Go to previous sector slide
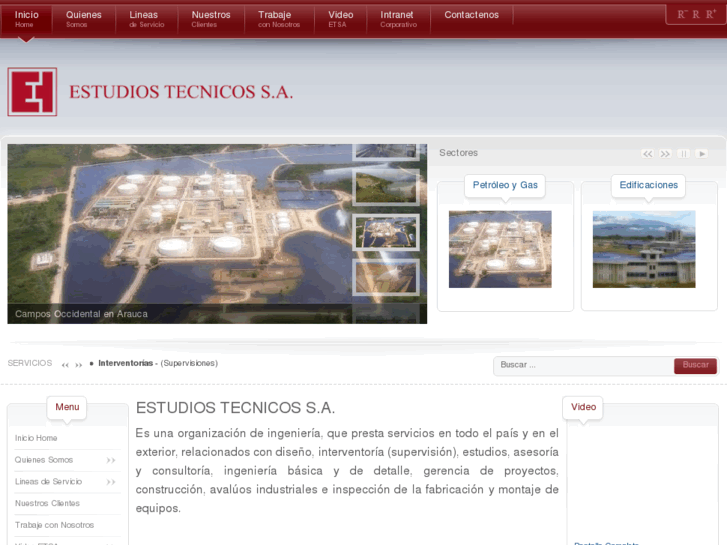This screenshot has width=727, height=545. coord(648,154)
